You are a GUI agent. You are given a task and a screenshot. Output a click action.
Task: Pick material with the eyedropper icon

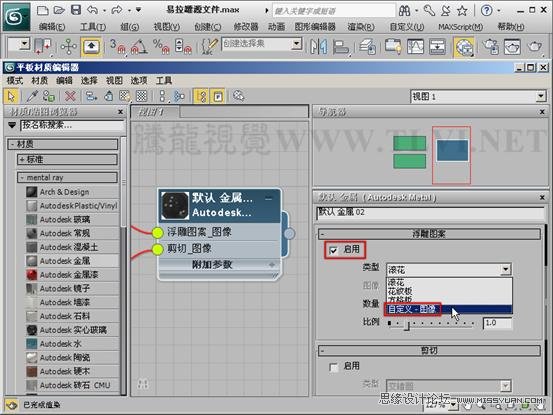(x=32, y=96)
